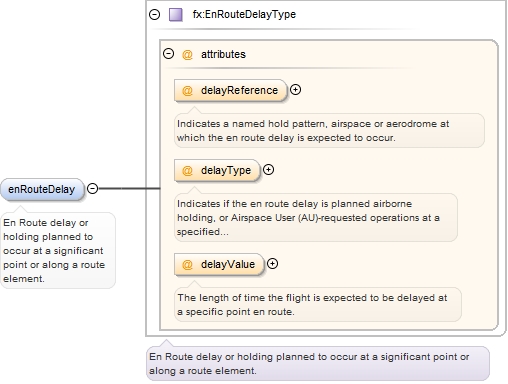
Task: Expand the delayType attribute plus icon
Action: (268, 170)
